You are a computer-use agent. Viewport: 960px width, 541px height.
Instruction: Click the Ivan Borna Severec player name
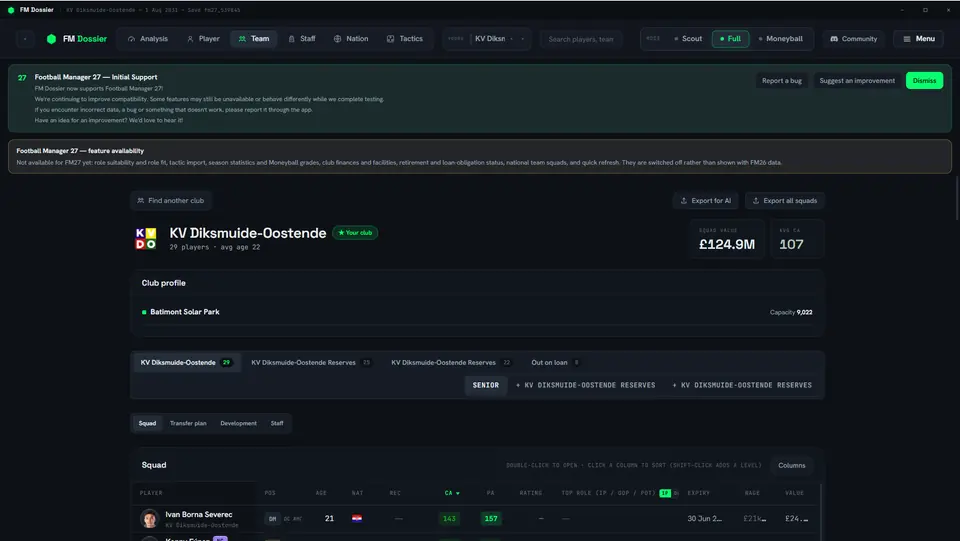coord(198,514)
